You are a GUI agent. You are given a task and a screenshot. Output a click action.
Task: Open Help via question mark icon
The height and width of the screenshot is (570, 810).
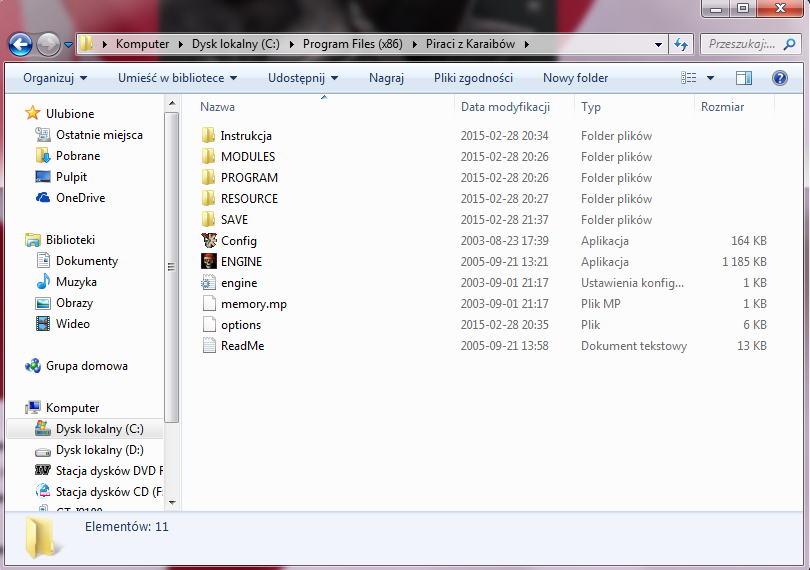tap(780, 78)
